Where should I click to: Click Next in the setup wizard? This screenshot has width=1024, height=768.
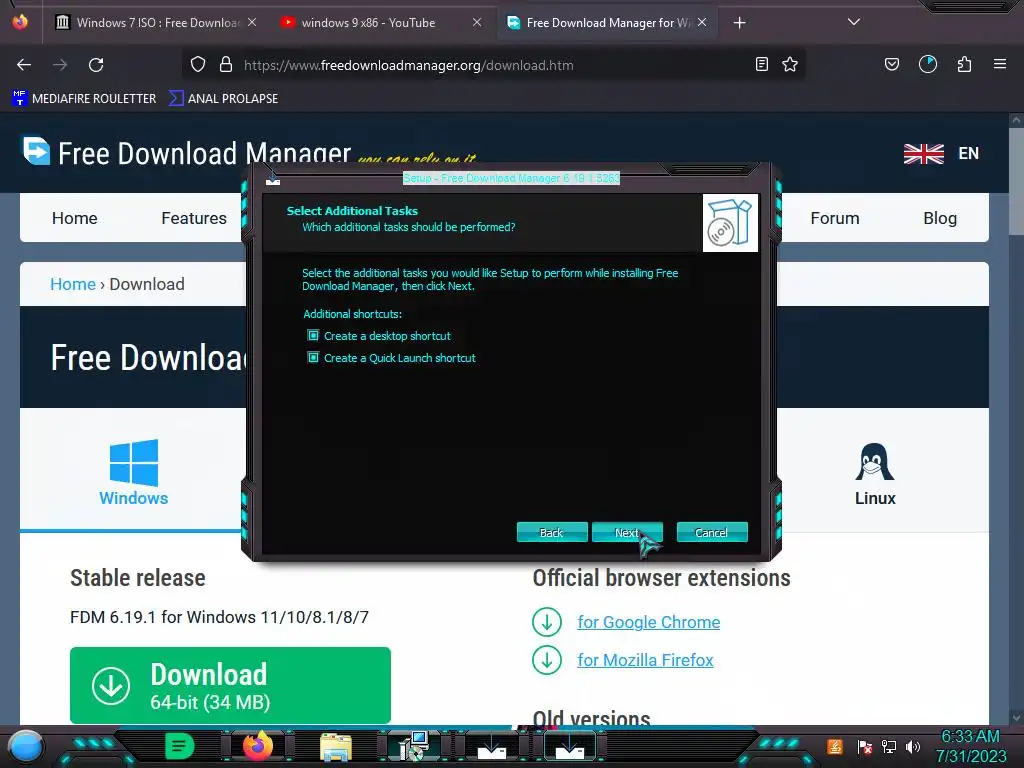pyautogui.click(x=627, y=532)
